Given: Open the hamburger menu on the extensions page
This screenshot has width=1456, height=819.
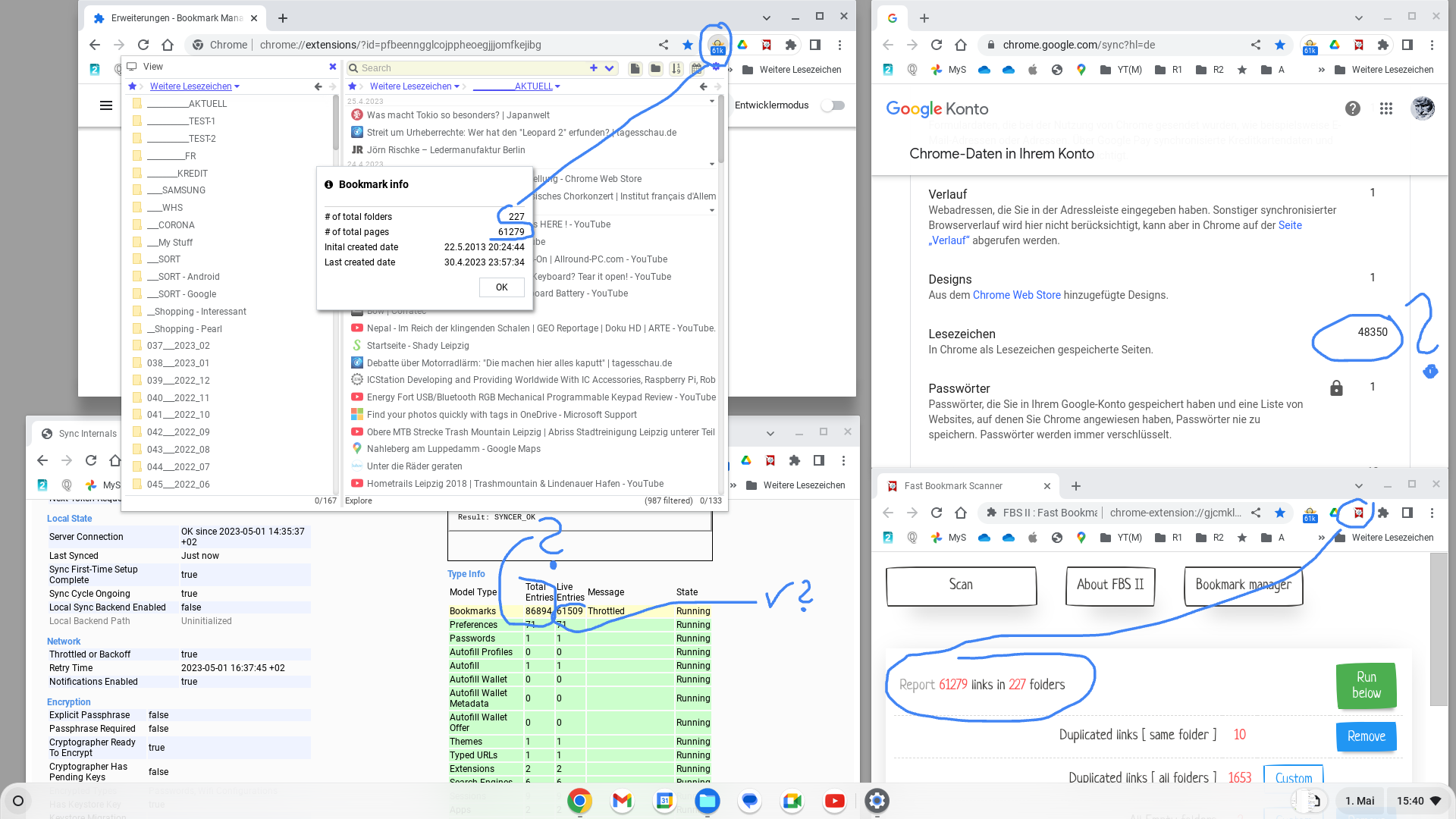Looking at the screenshot, I should [106, 105].
